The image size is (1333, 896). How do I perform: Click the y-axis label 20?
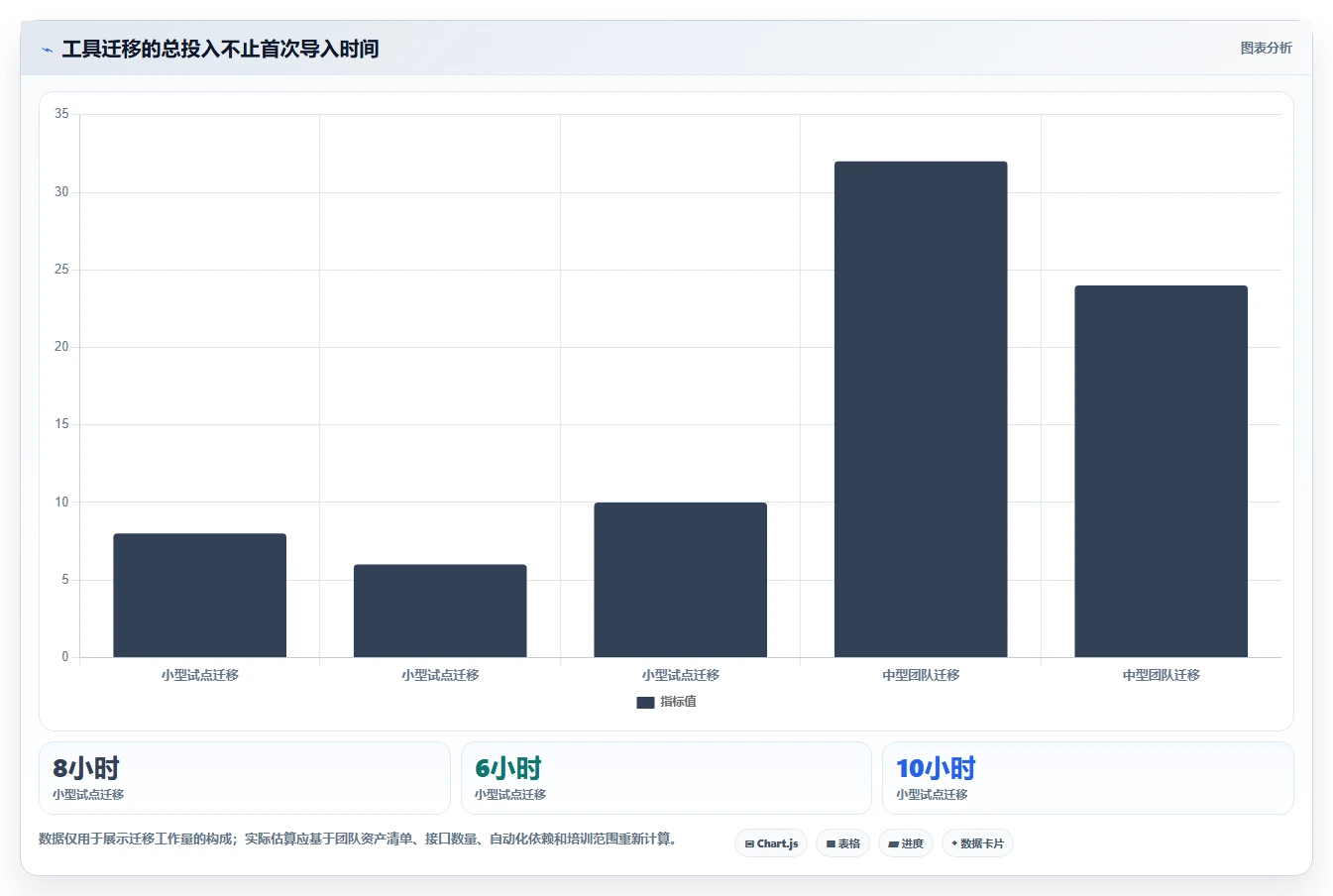coord(61,347)
